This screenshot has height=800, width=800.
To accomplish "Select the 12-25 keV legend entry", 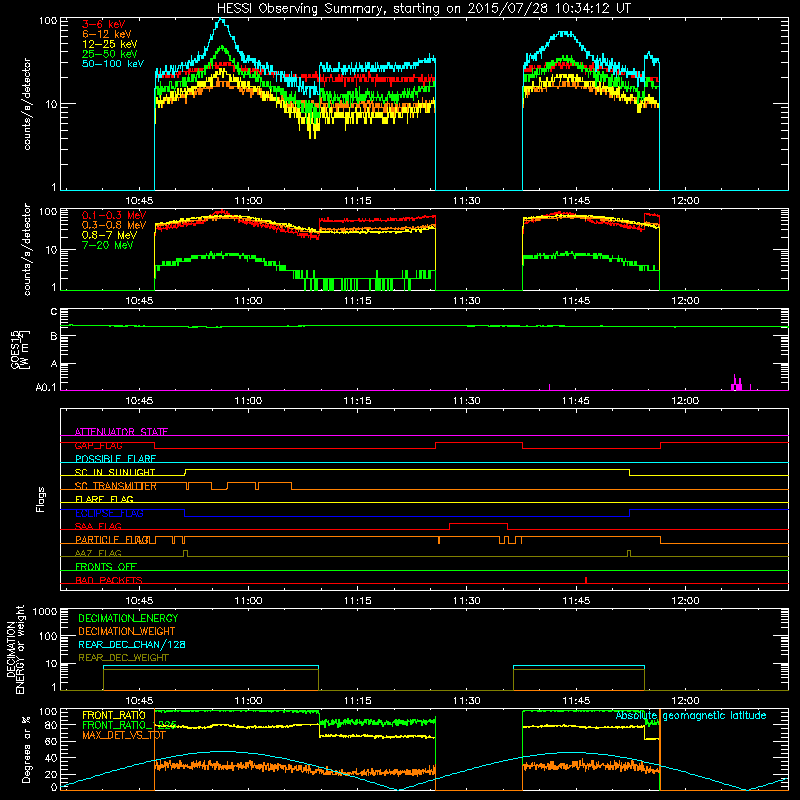I will click(x=110, y=44).
